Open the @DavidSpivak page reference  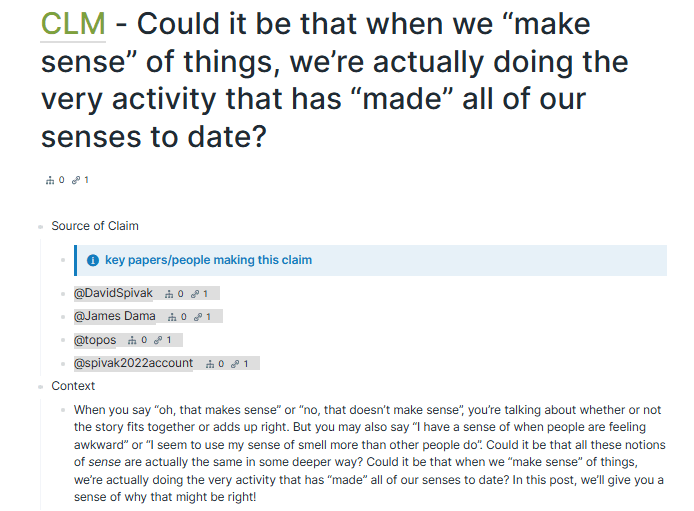(113, 293)
